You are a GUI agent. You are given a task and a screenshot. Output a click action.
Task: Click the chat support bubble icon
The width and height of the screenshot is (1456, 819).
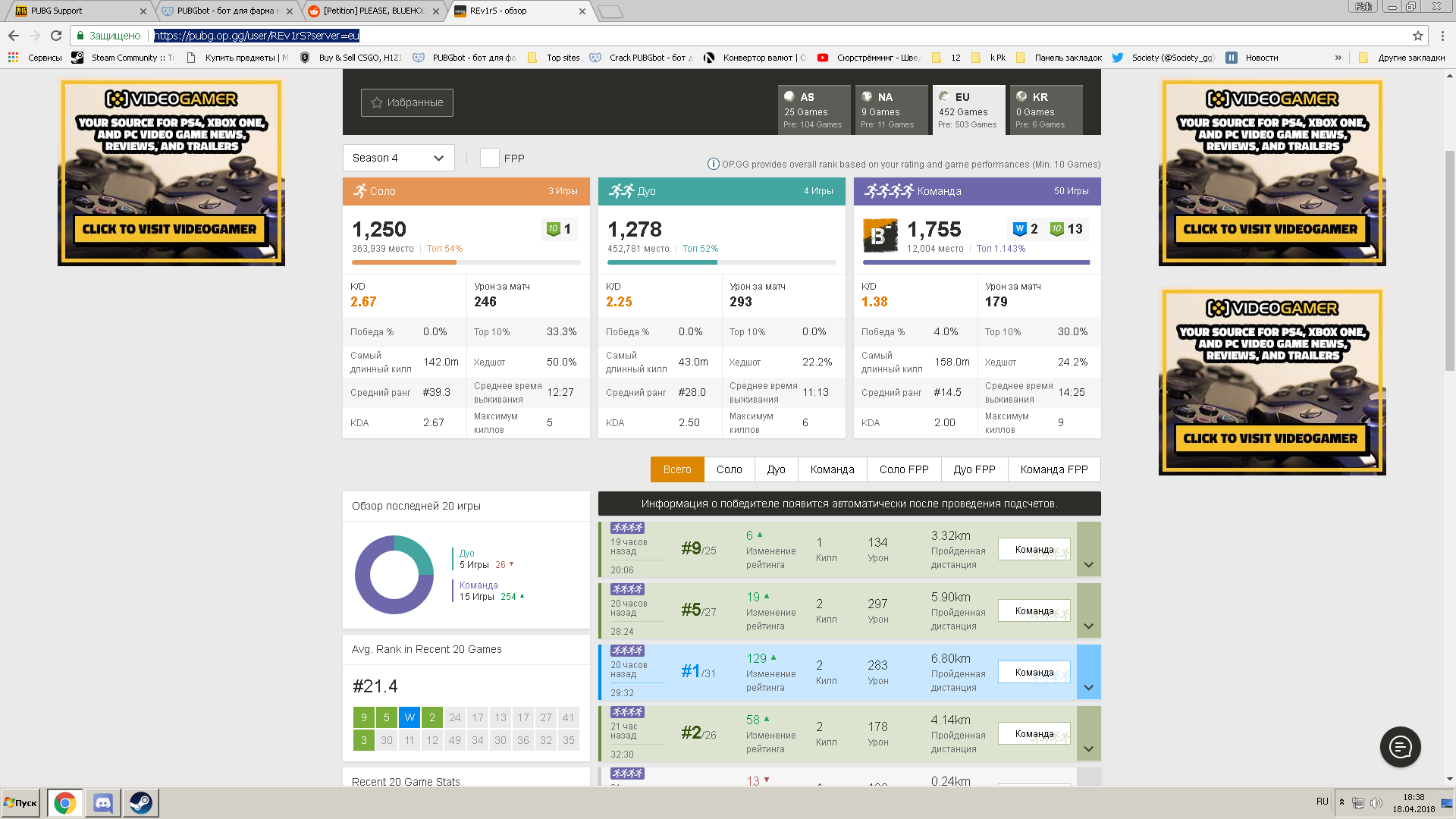point(1400,747)
